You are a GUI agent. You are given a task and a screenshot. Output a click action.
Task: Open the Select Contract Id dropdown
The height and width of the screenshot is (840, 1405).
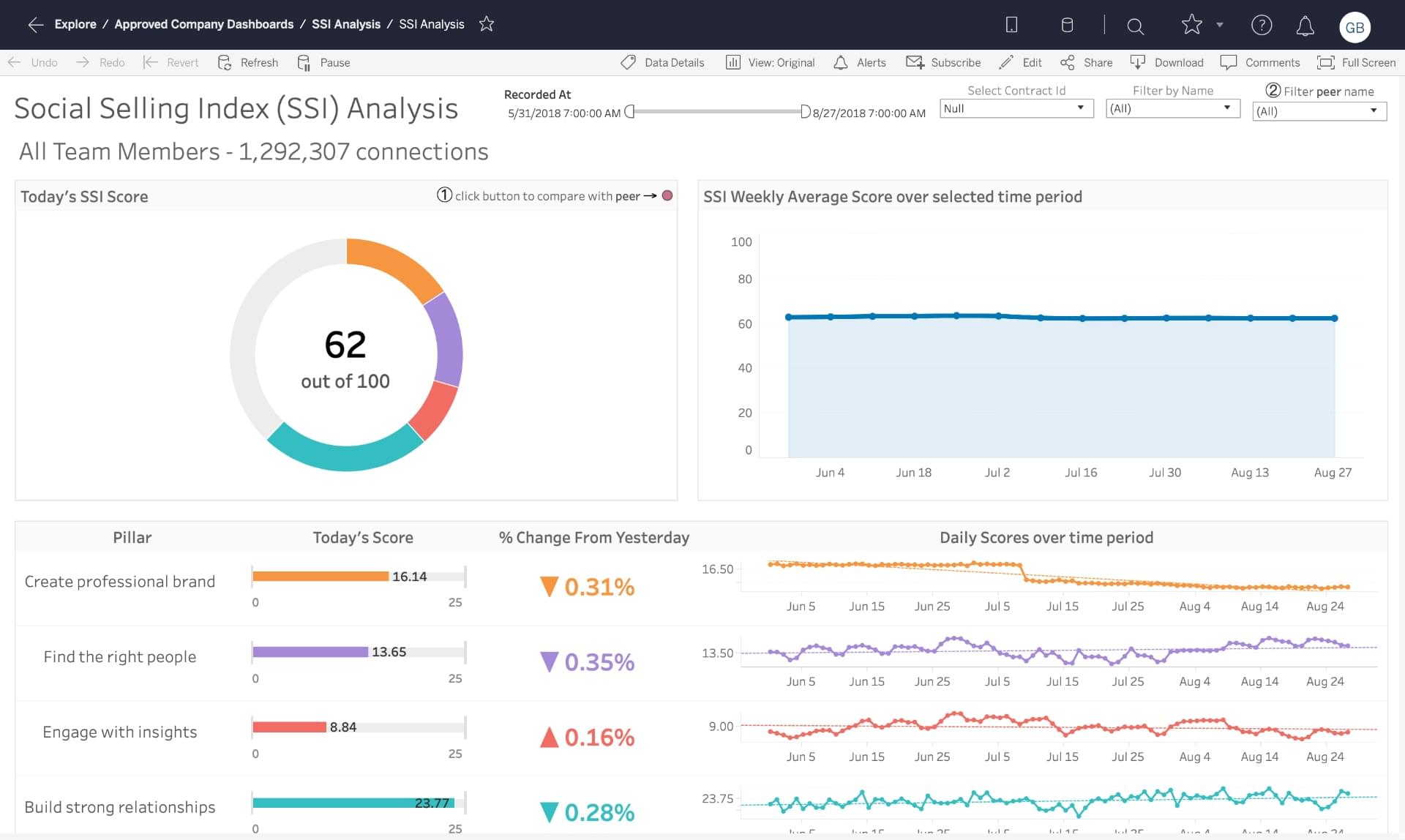[x=1081, y=108]
